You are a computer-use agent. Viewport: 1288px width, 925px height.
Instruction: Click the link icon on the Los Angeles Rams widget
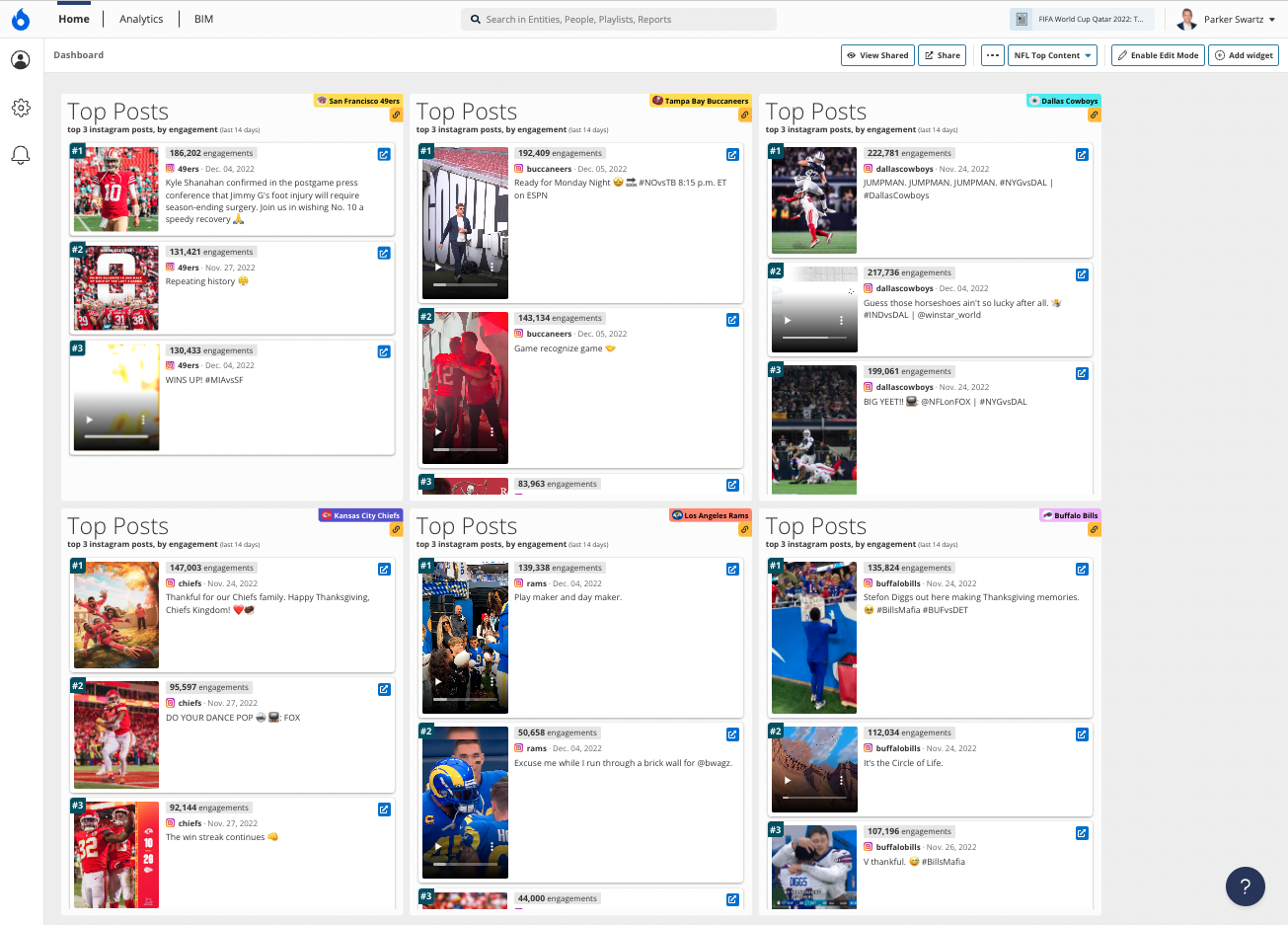tap(745, 530)
